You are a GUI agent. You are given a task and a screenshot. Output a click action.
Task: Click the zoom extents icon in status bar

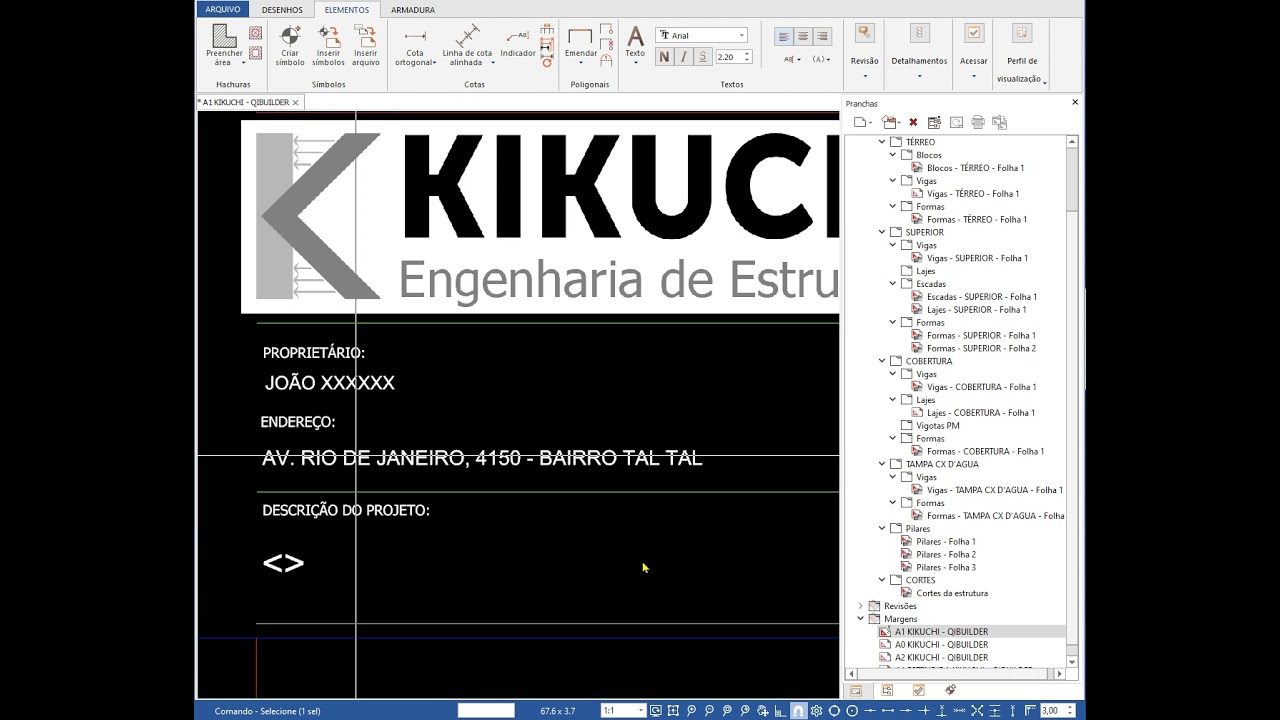(673, 711)
